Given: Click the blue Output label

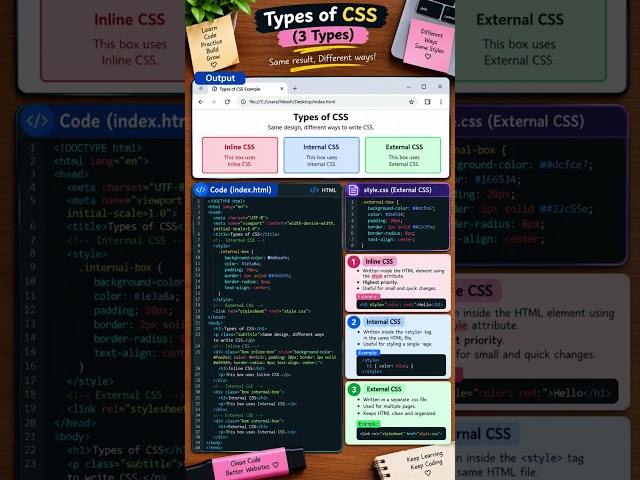Looking at the screenshot, I should (x=220, y=78).
